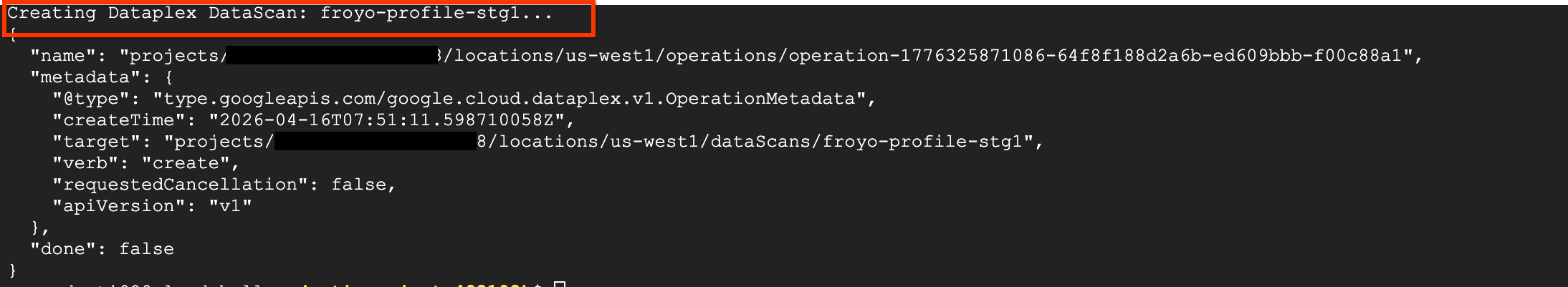Click the "name" key in the JSON output

click(63, 56)
